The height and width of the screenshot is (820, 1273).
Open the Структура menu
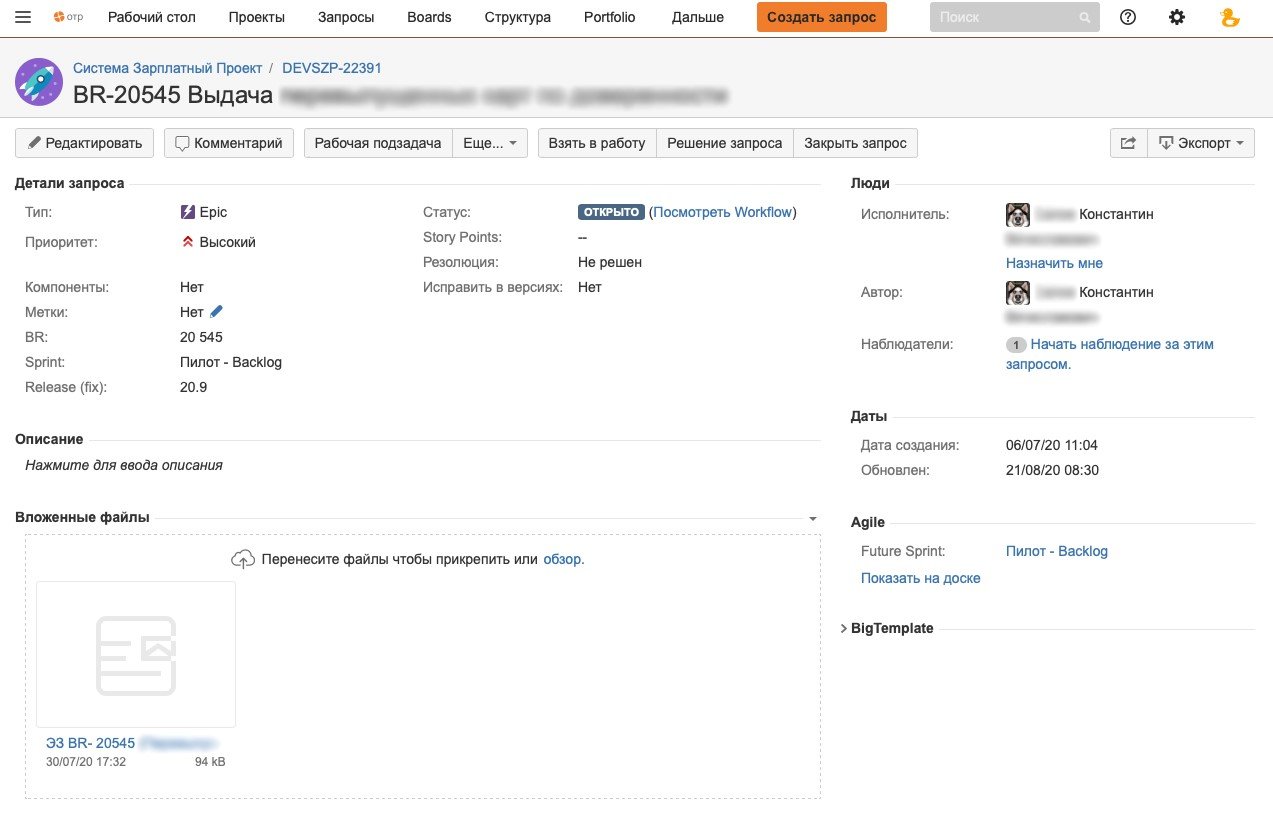click(518, 17)
